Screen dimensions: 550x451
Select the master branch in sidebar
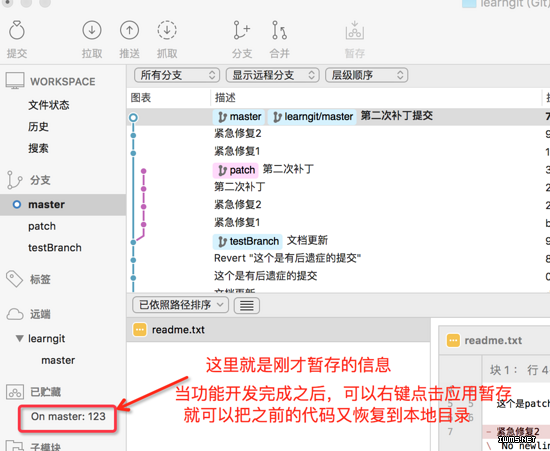click(63, 204)
